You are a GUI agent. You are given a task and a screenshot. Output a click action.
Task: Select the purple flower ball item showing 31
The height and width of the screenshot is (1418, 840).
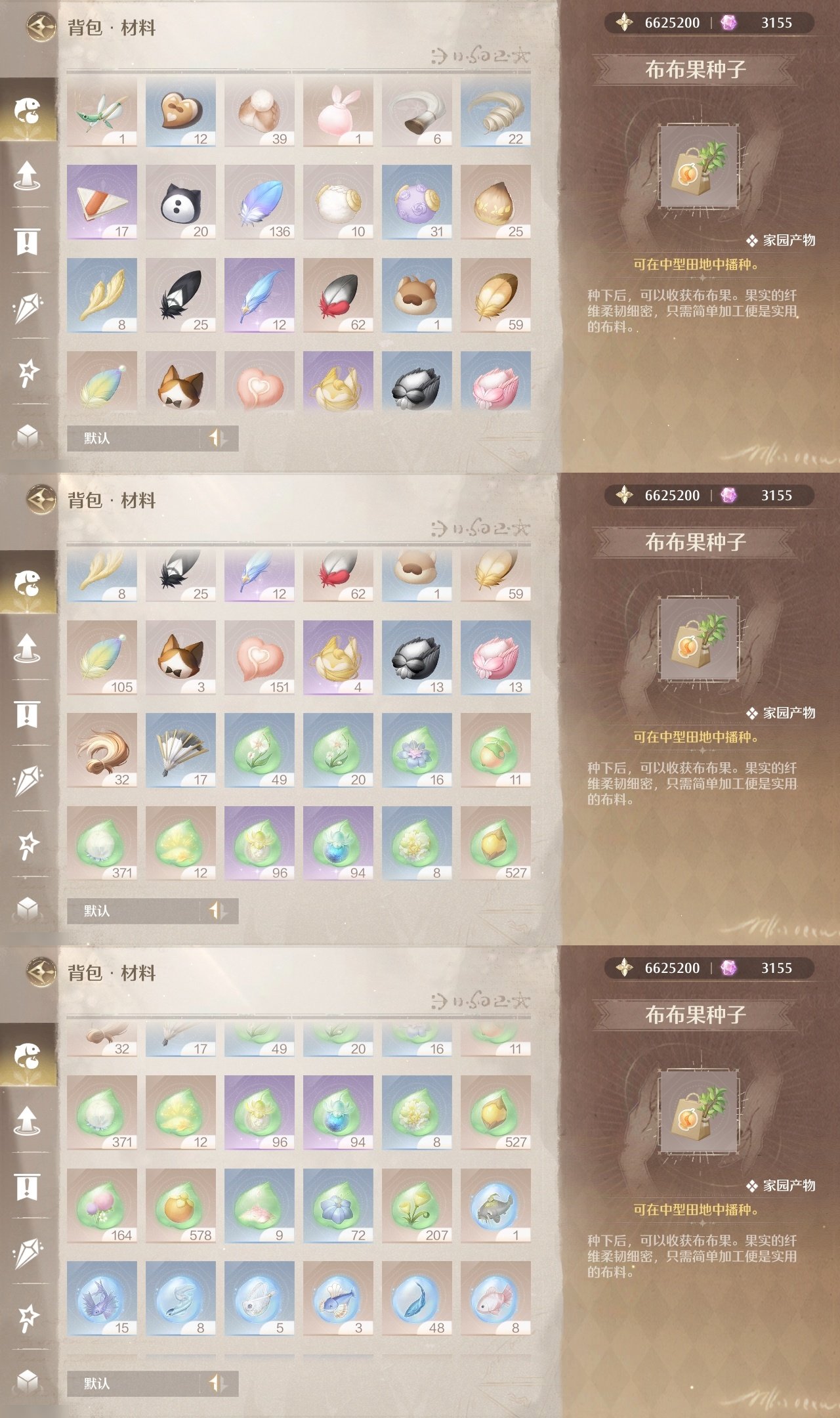coord(417,202)
